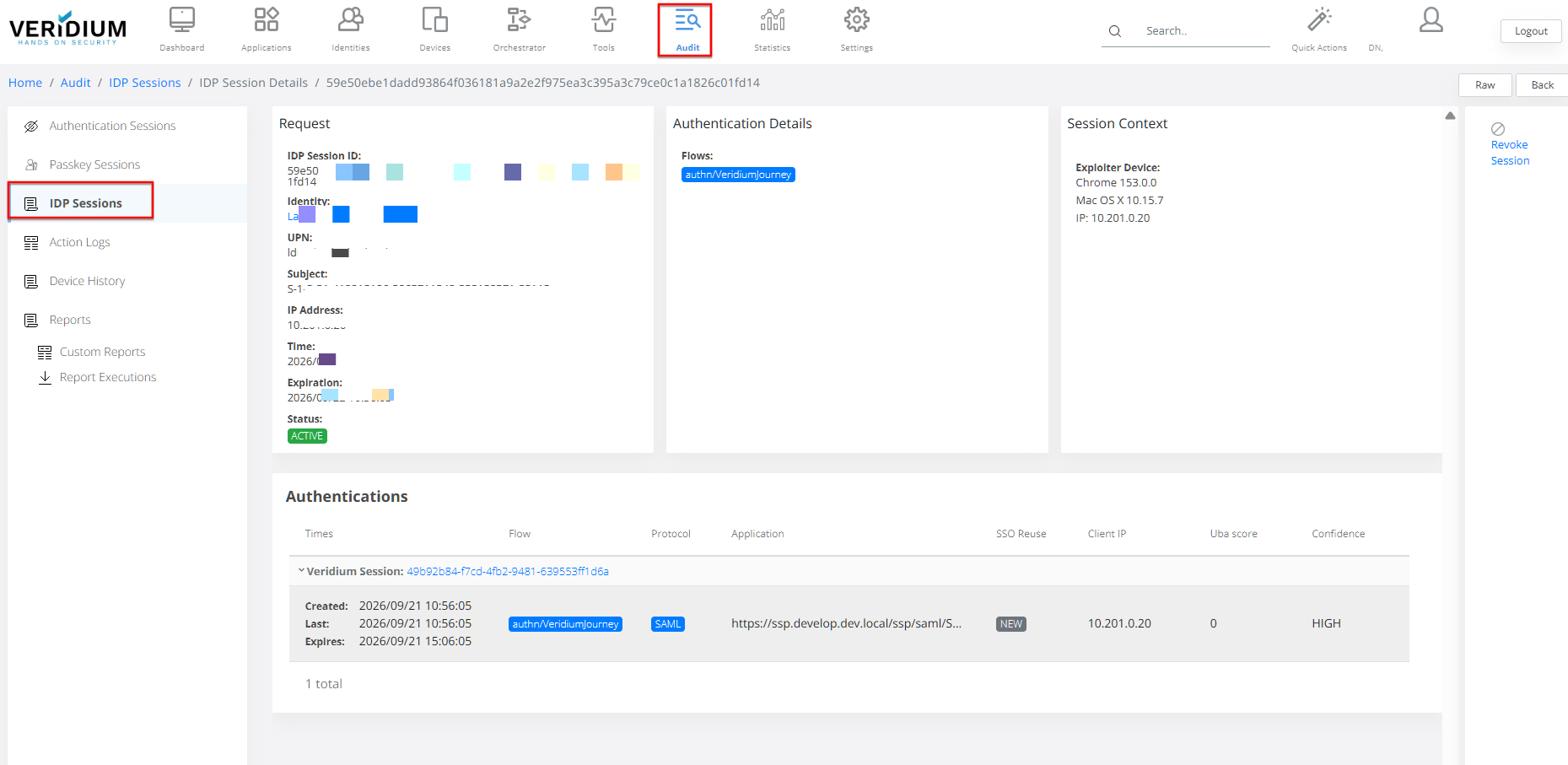This screenshot has height=765, width=1568.
Task: Open the Dashboard monitor icon
Action: [182, 19]
